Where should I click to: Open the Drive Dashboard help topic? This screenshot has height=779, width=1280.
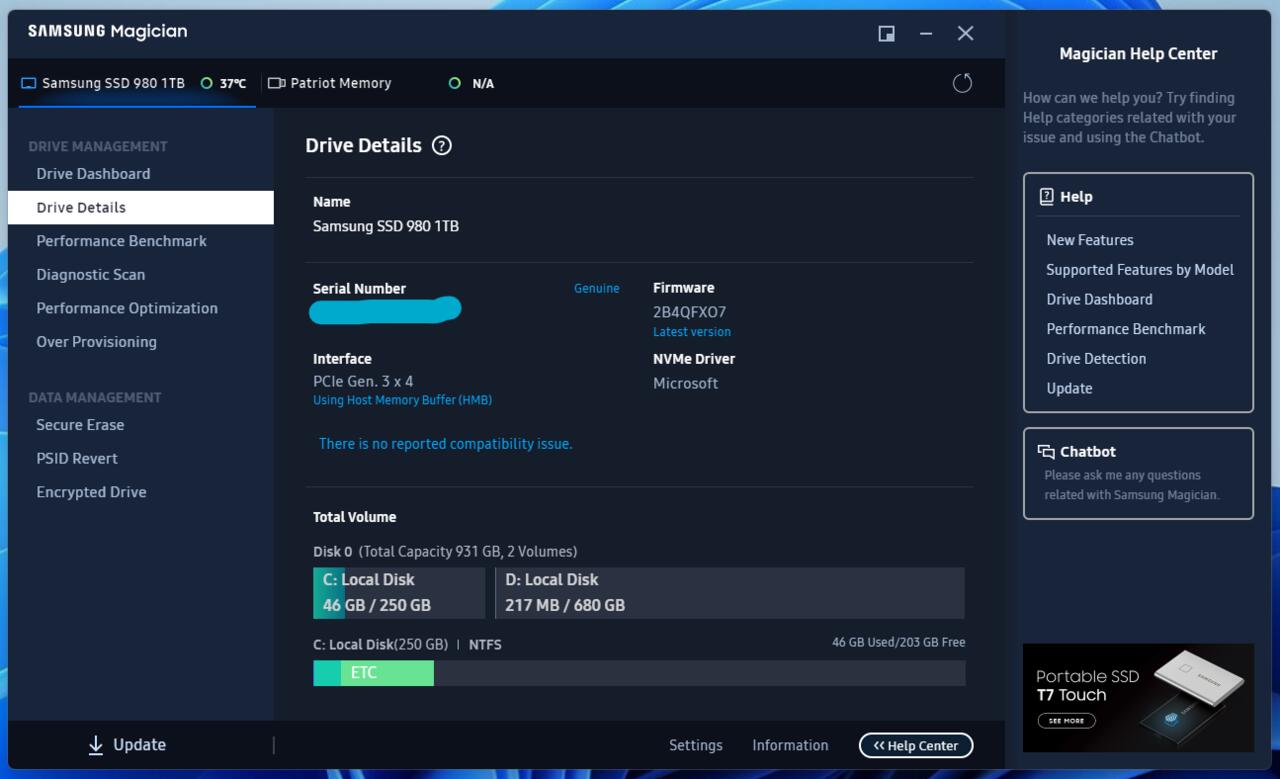pyautogui.click(x=1099, y=300)
